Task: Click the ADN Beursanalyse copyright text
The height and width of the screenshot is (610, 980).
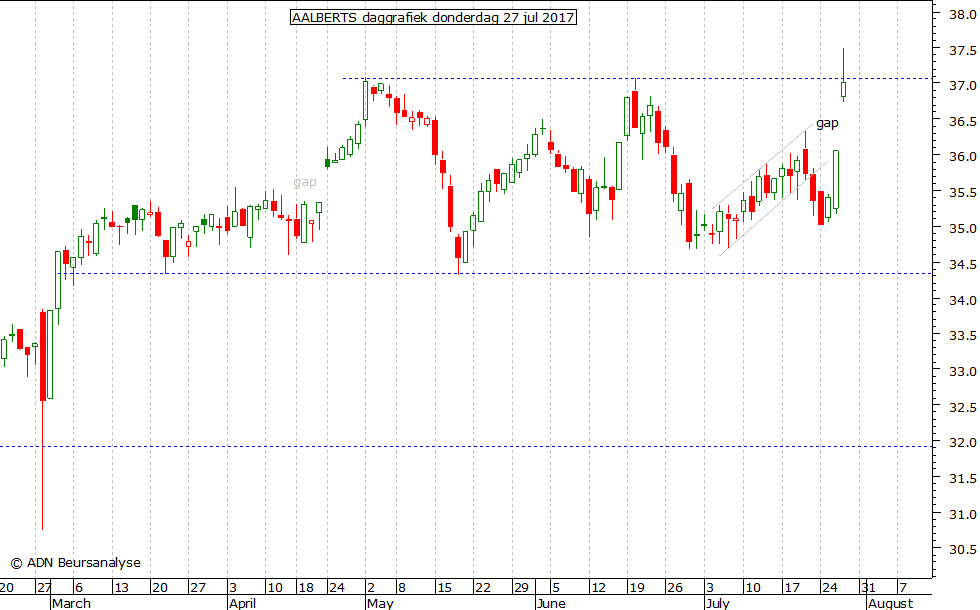Action: point(76,562)
